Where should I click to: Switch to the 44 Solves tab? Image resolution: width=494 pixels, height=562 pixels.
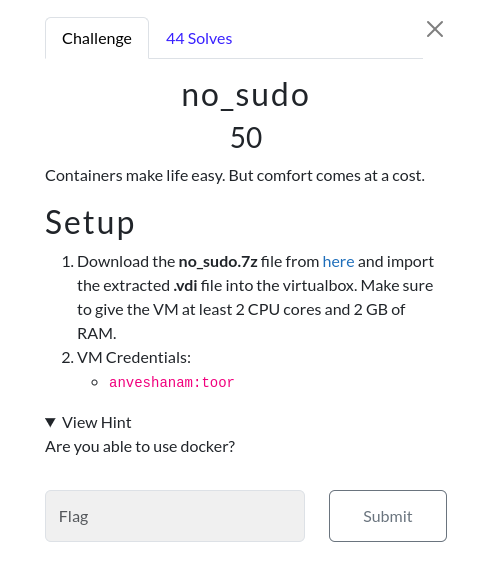pos(199,39)
